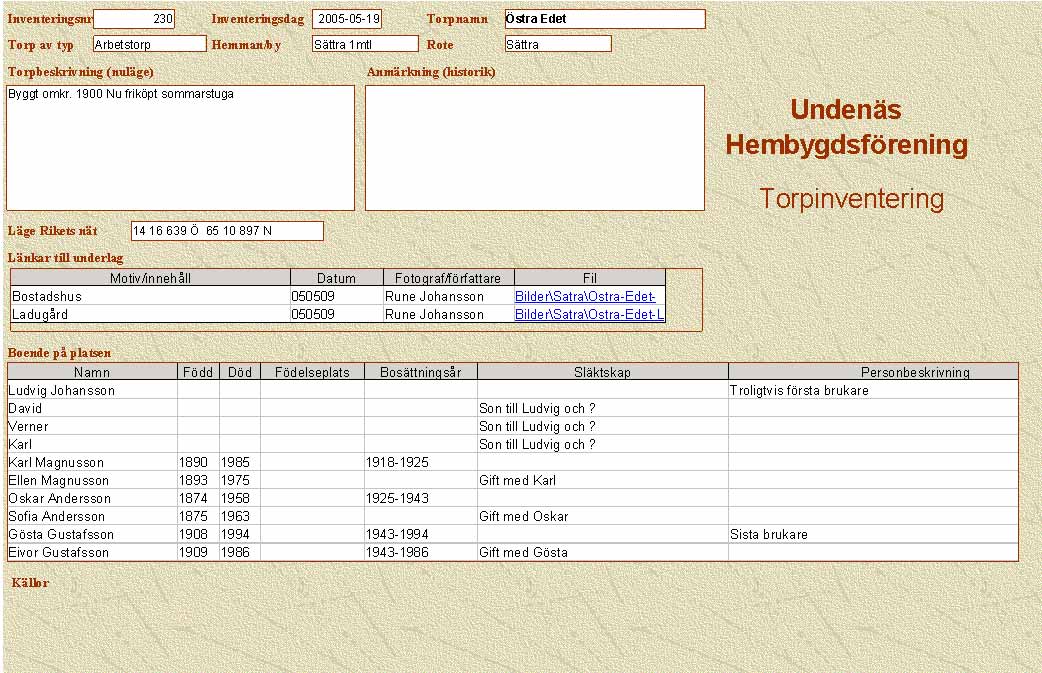Select the Inventeringsdag date field
The width and height of the screenshot is (1042, 673).
[346, 19]
